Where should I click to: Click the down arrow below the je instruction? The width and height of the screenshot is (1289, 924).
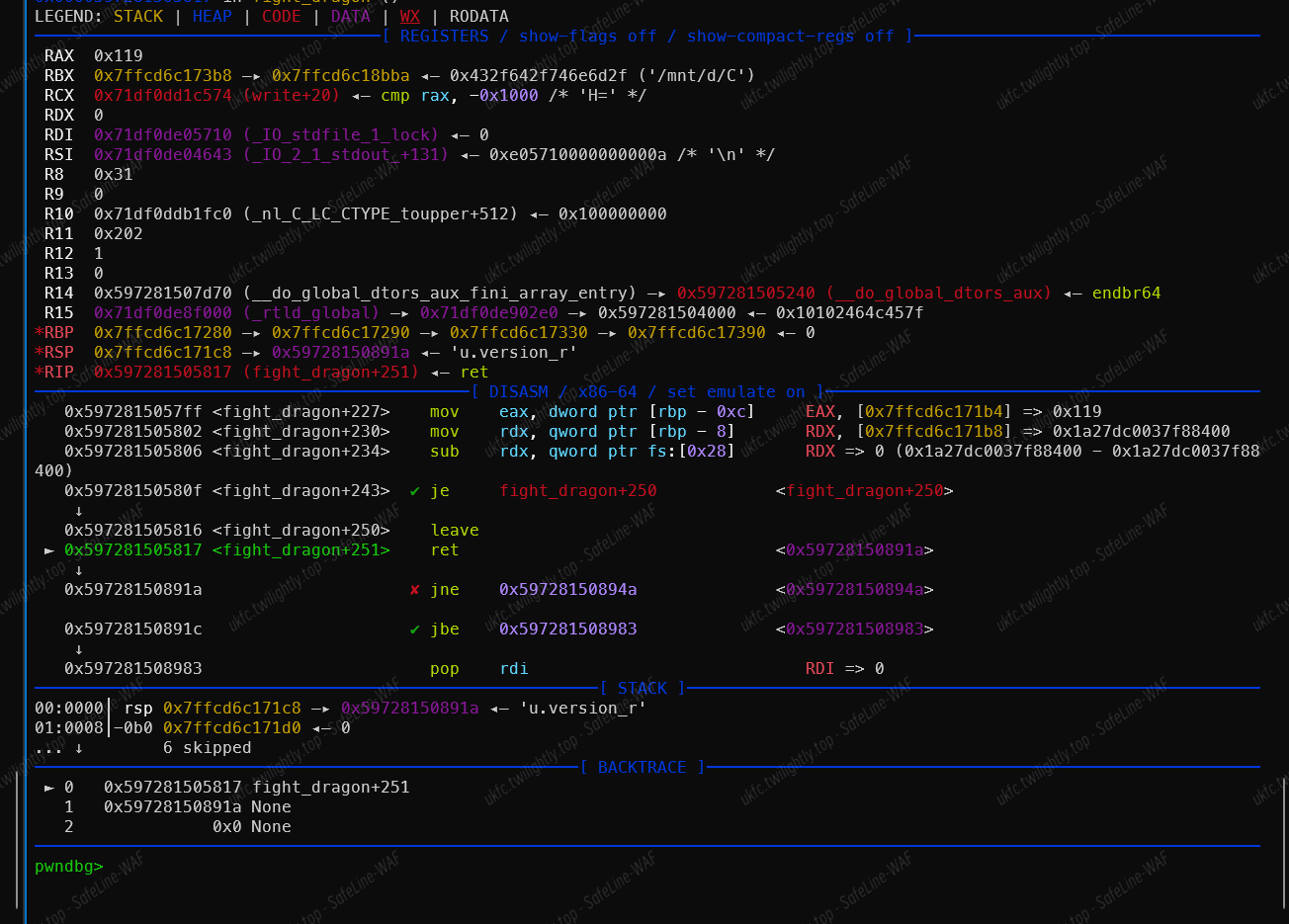(79, 511)
